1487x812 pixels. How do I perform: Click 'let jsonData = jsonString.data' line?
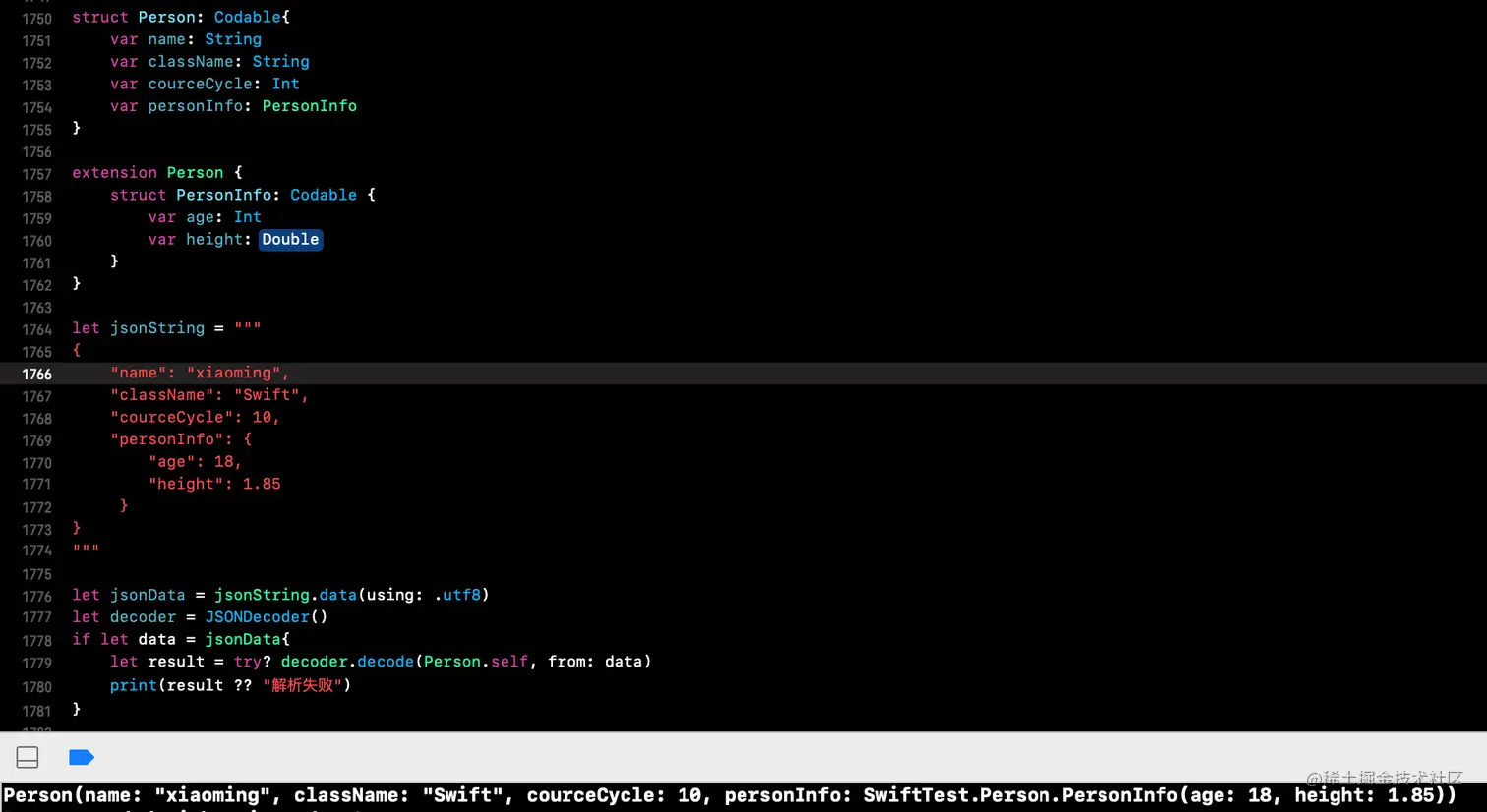[x=280, y=595]
